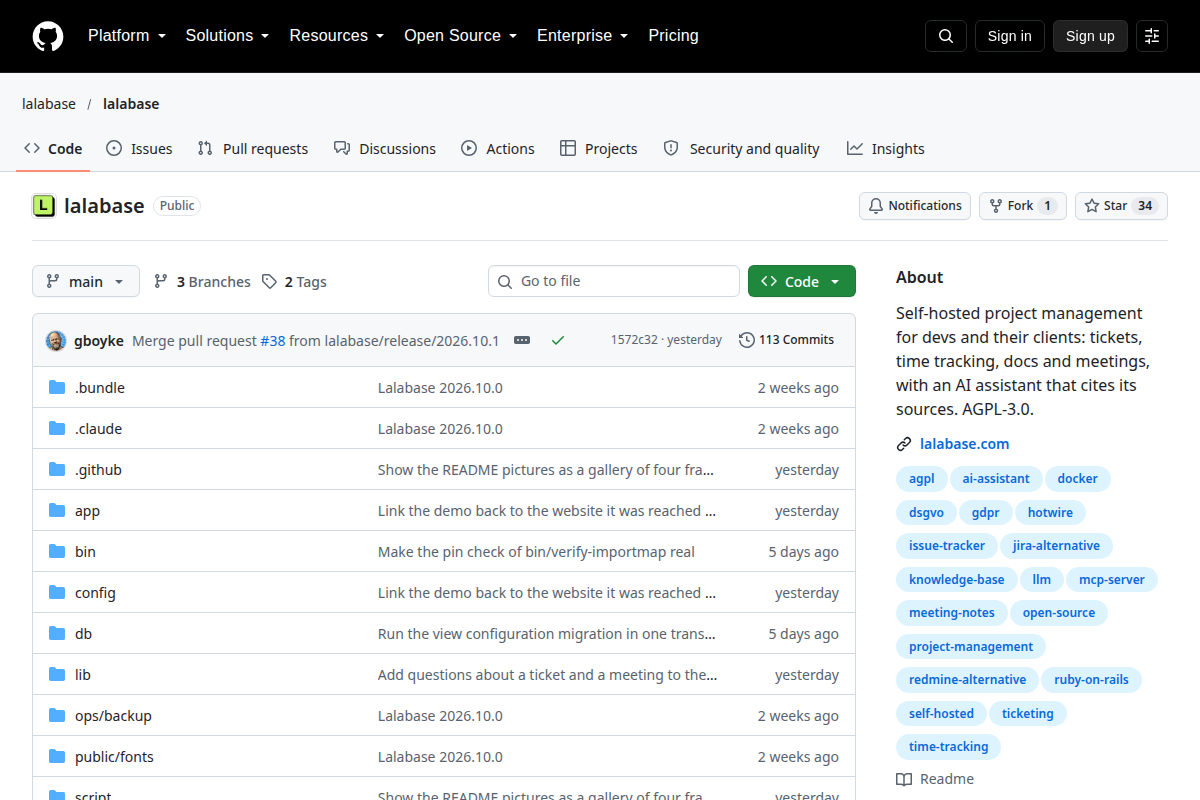Screen dimensions: 1200x800
Task: Click the GitHub logo icon
Action: pyautogui.click(x=48, y=36)
